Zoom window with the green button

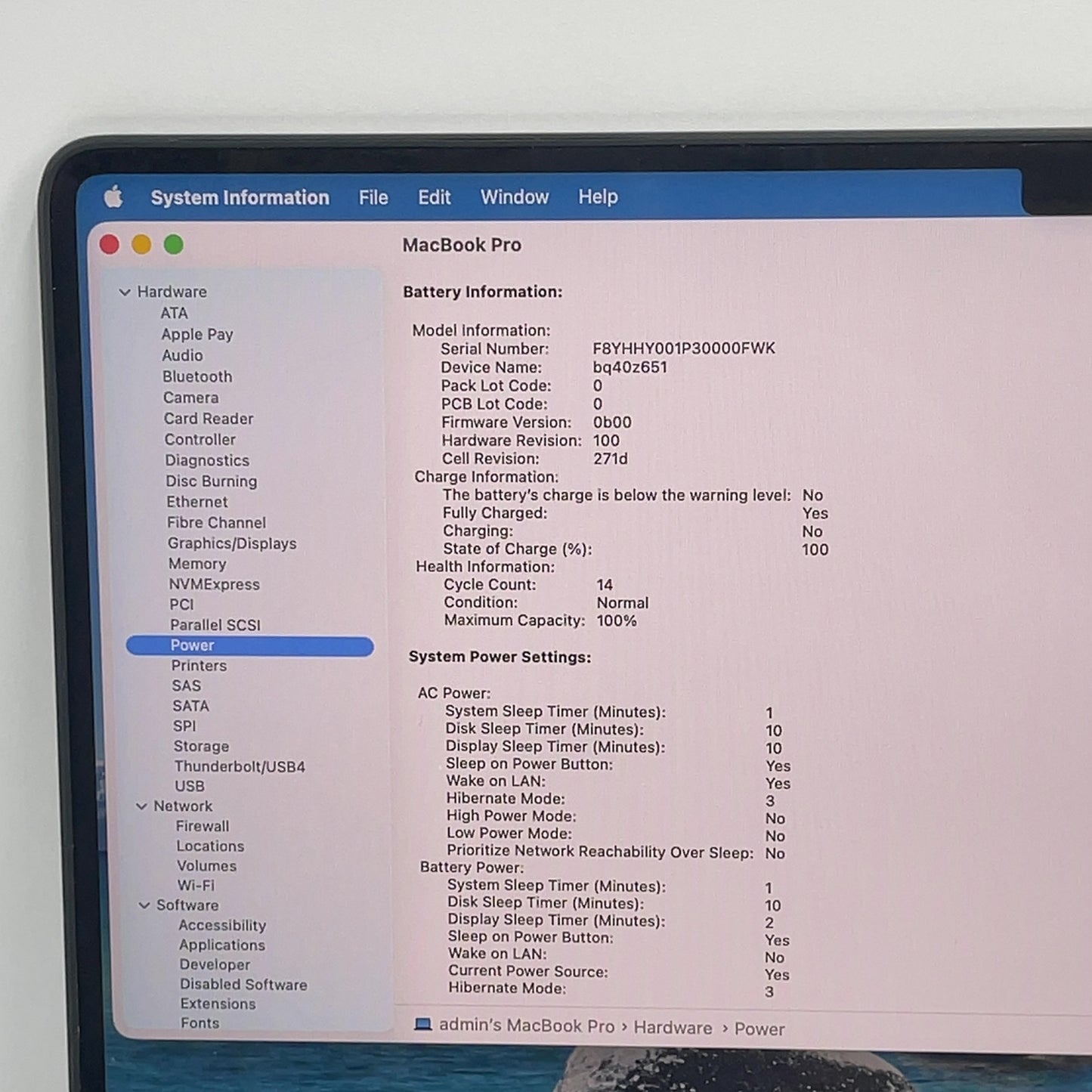click(174, 244)
